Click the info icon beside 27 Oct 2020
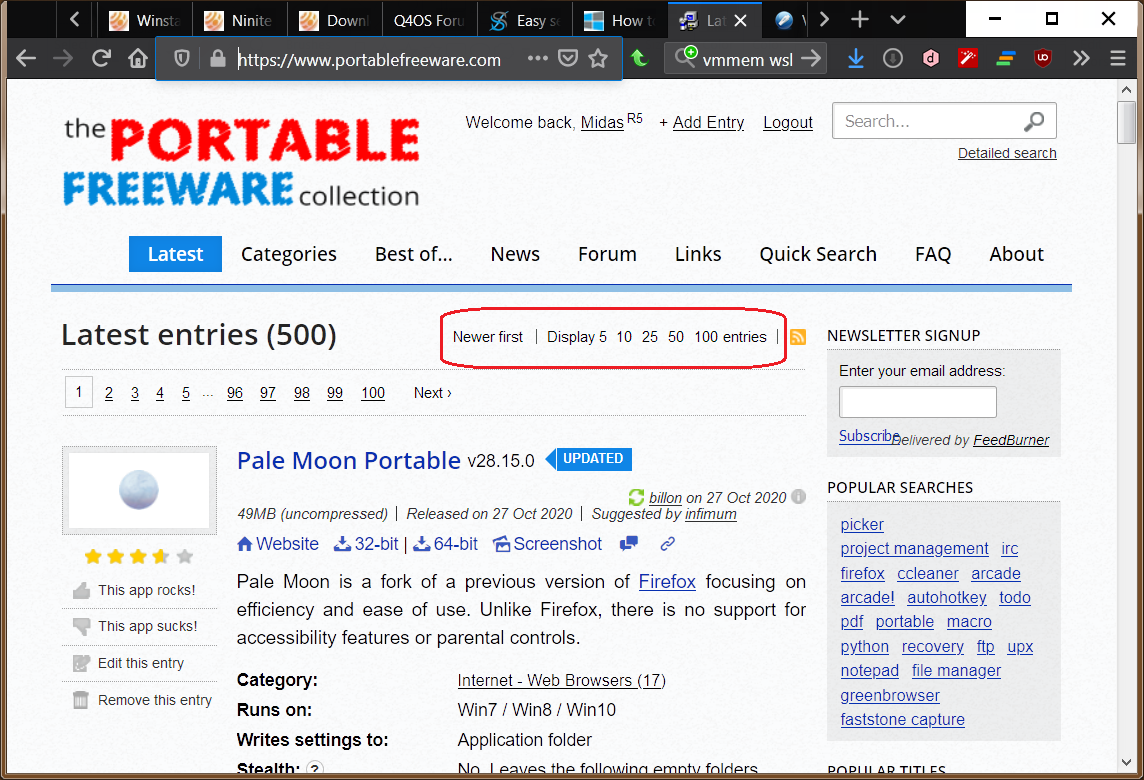 (799, 497)
